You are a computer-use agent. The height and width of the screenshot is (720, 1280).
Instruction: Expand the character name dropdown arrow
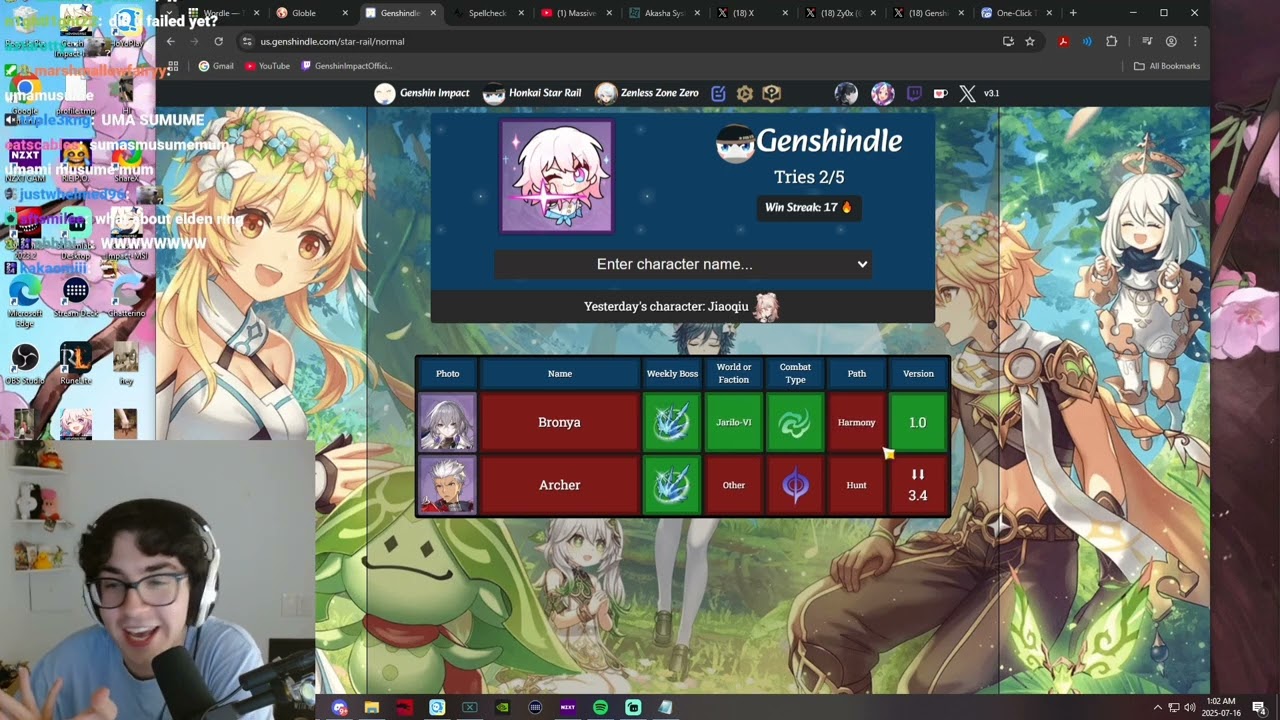862,264
